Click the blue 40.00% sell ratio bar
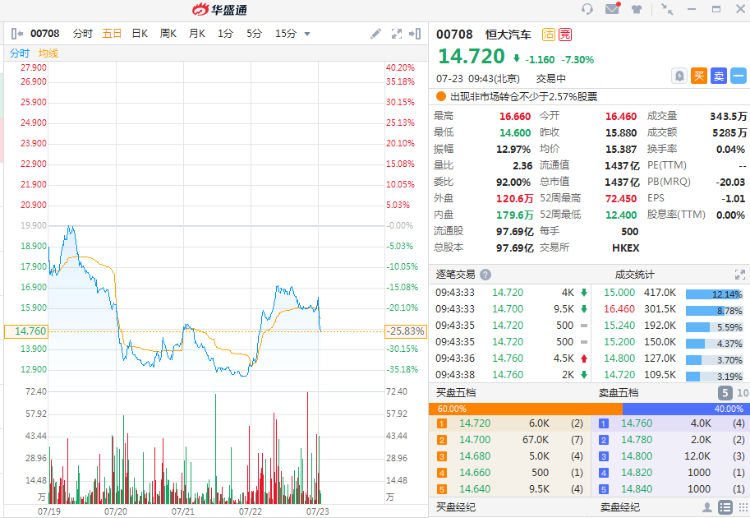Viewport: 750px width, 518px height. point(686,409)
